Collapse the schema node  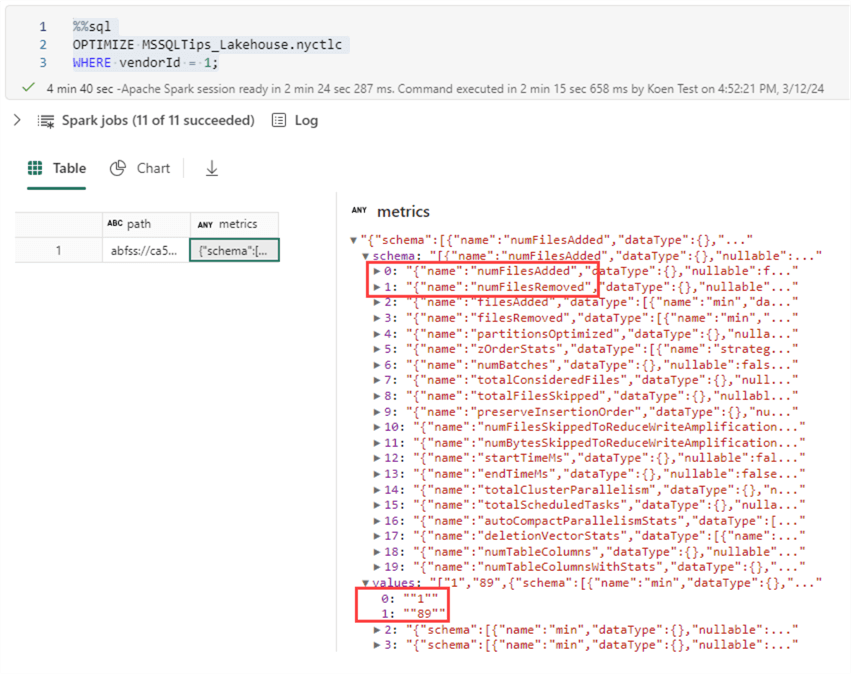coord(365,256)
